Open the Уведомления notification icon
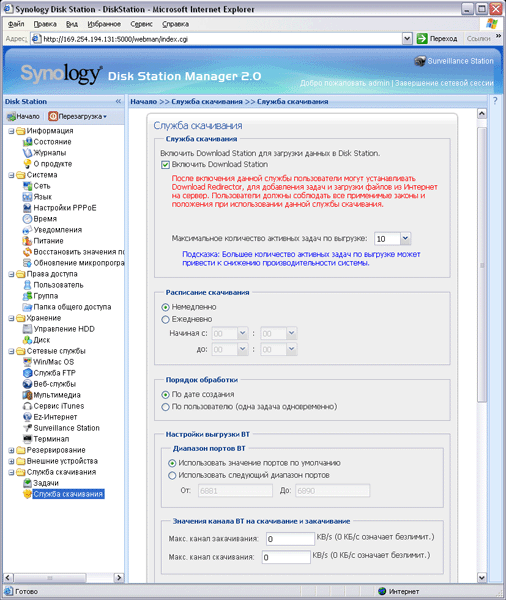The height and width of the screenshot is (600, 506). (x=27, y=230)
